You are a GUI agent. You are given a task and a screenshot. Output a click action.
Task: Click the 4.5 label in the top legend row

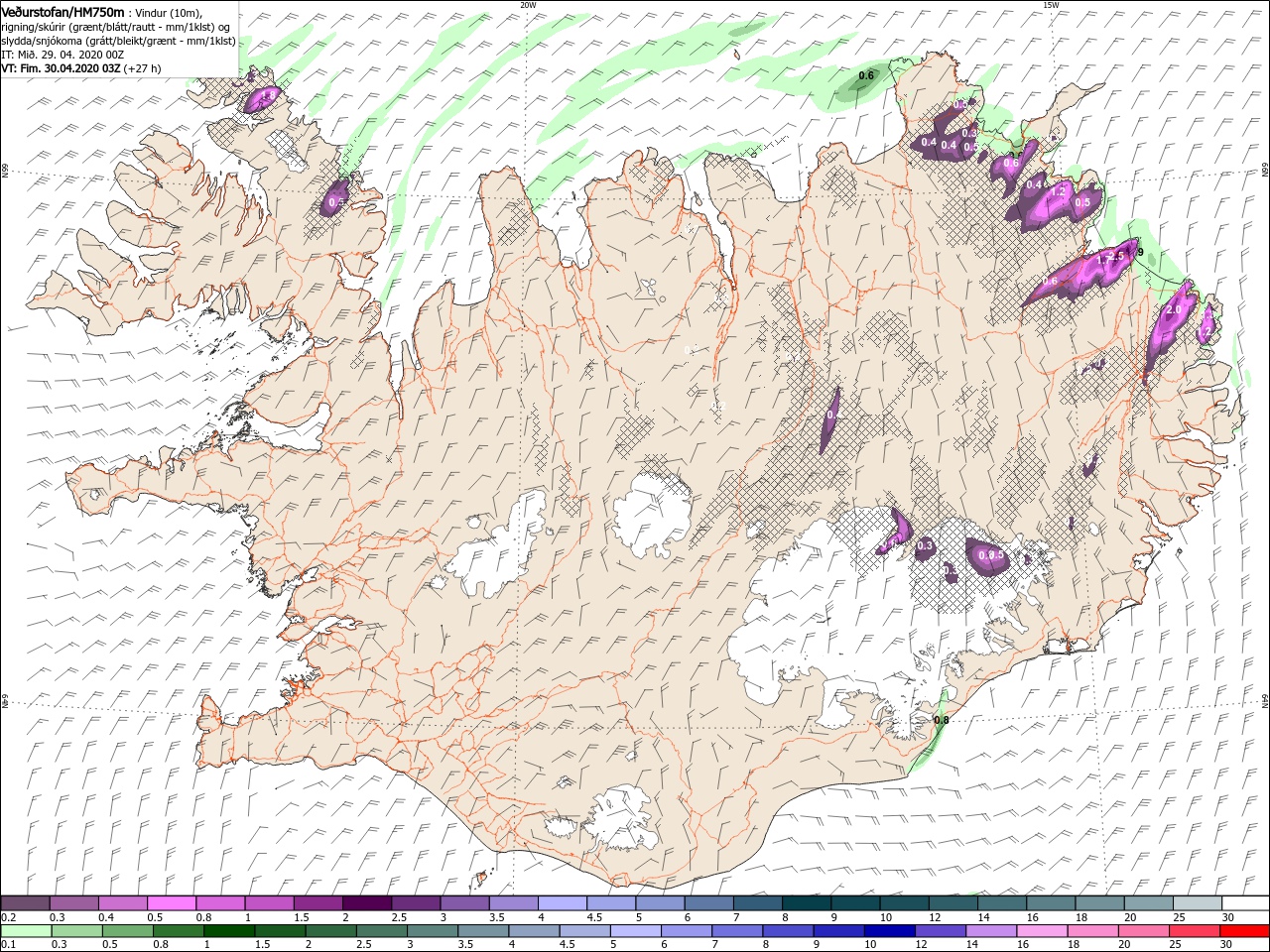pos(594,917)
